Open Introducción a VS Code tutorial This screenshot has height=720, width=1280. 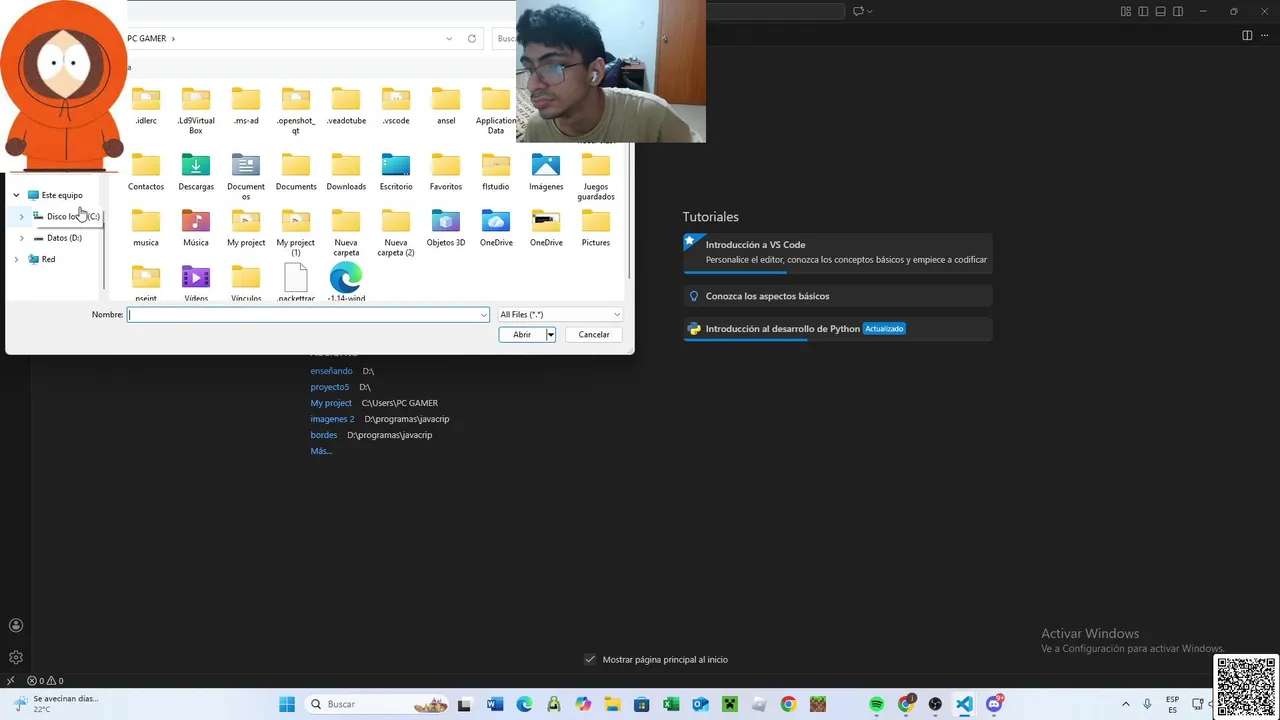tap(838, 252)
